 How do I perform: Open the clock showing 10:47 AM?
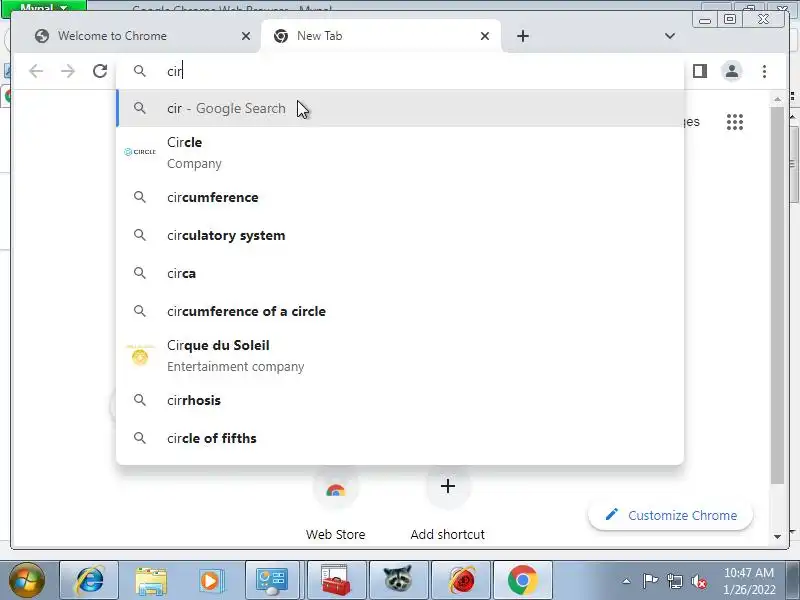pyautogui.click(x=749, y=581)
